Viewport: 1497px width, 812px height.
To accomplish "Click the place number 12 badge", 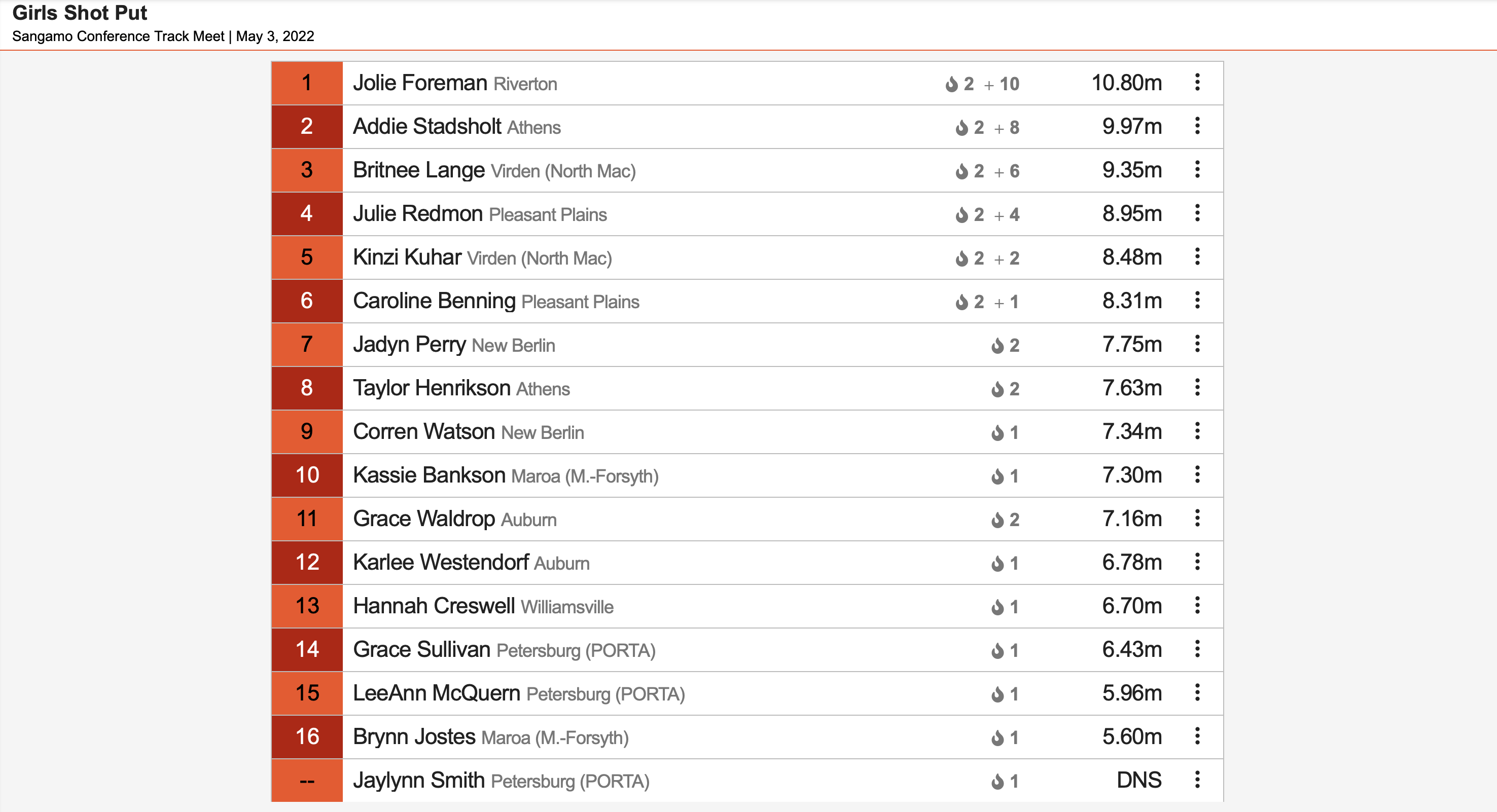I will [x=307, y=562].
